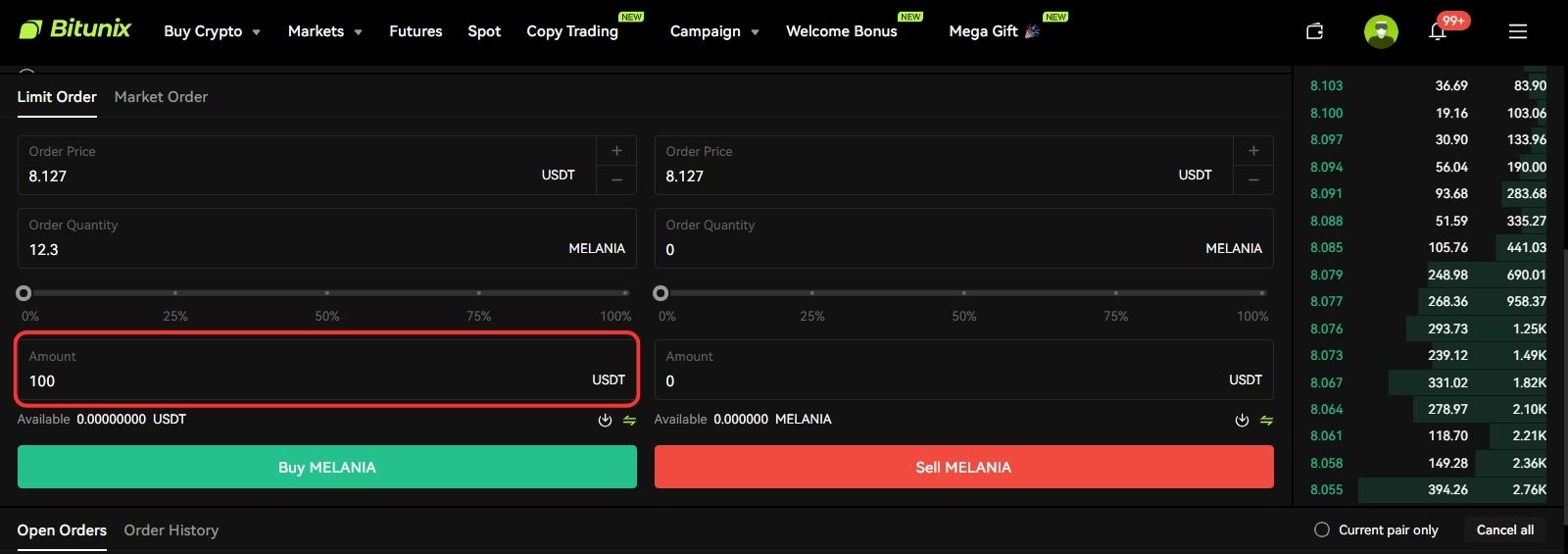This screenshot has width=1568, height=554.
Task: Open Welcome Bonus page
Action: pyautogui.click(x=841, y=31)
